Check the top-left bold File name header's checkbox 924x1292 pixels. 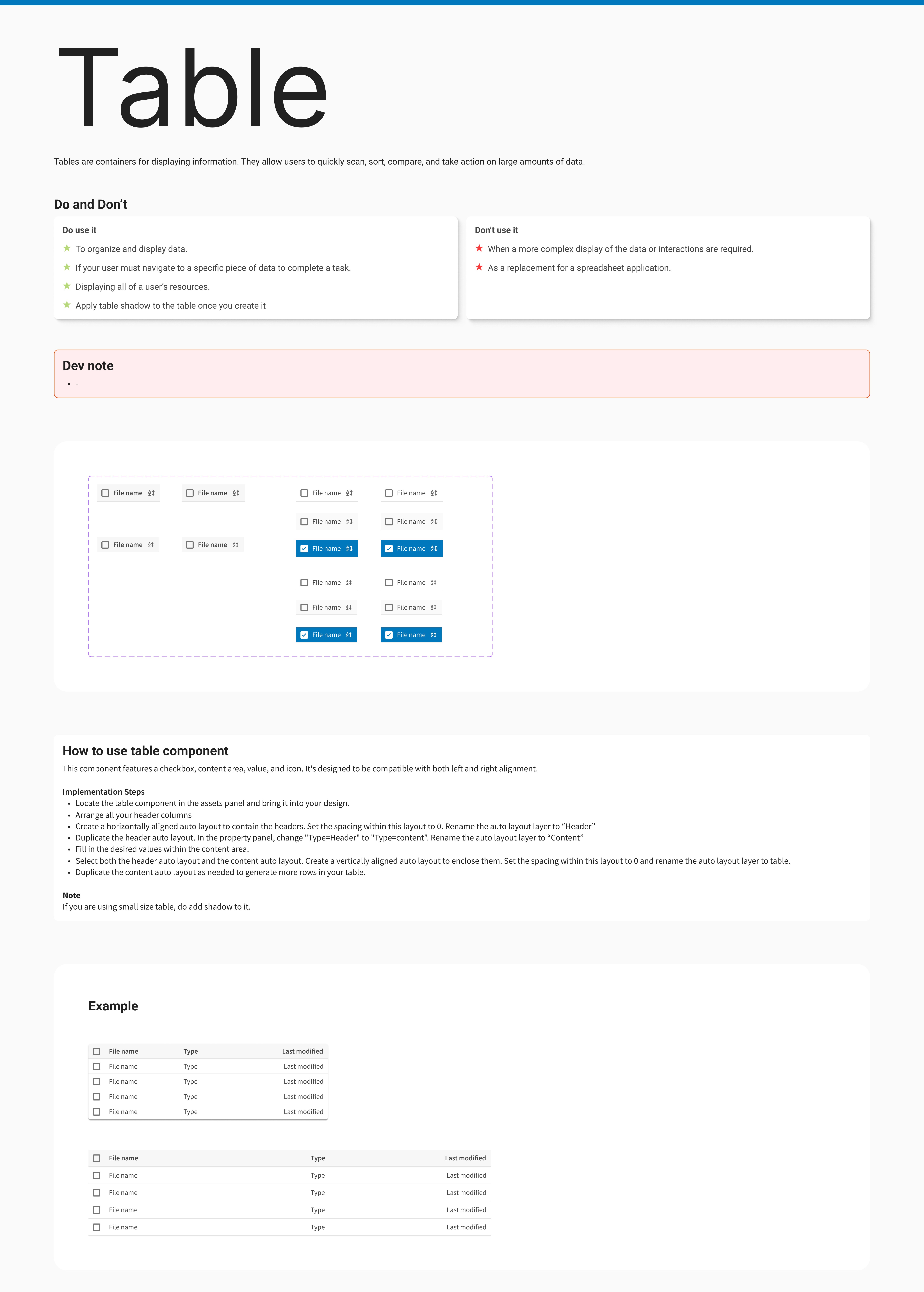tap(105, 493)
